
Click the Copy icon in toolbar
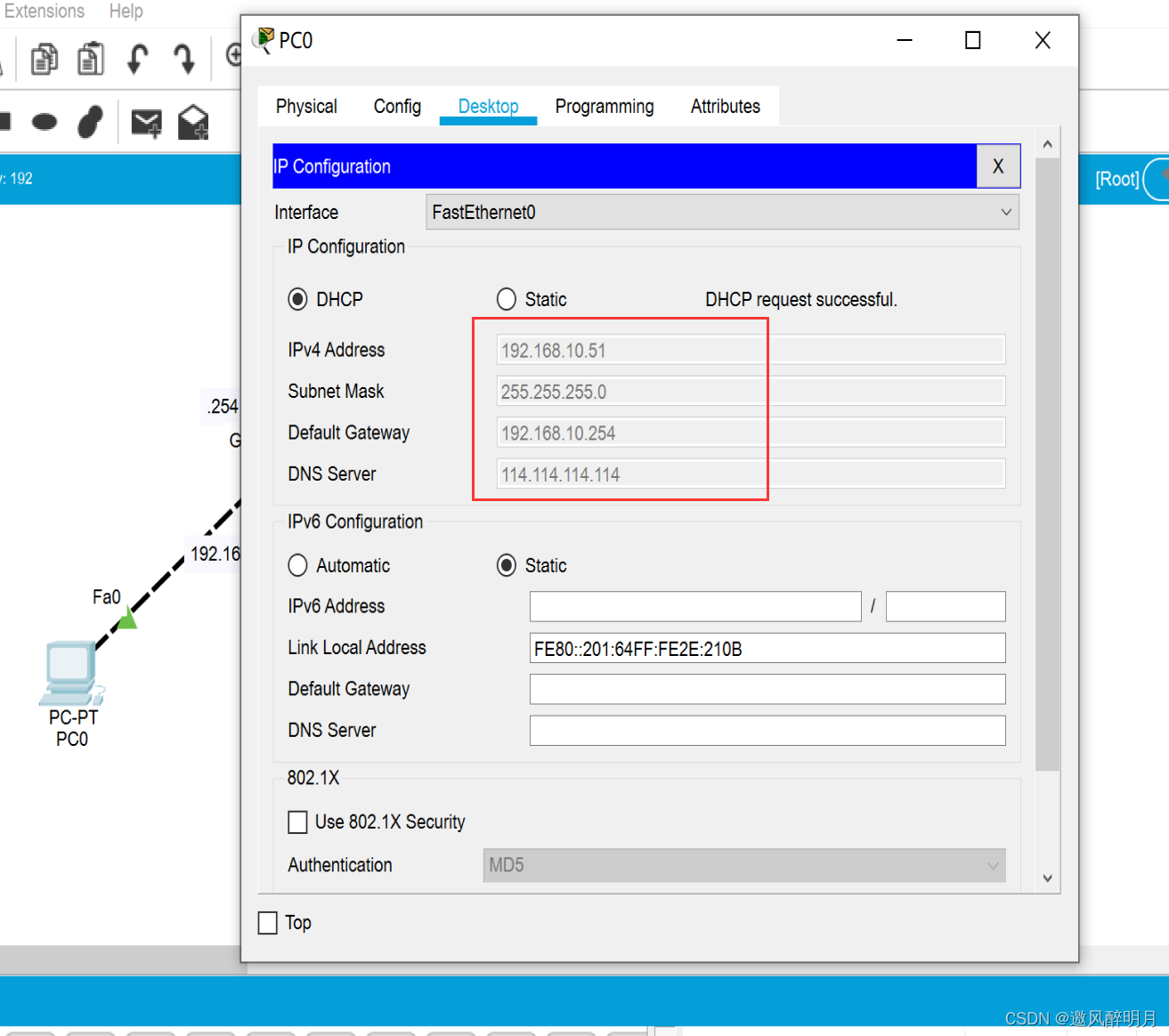click(x=44, y=60)
